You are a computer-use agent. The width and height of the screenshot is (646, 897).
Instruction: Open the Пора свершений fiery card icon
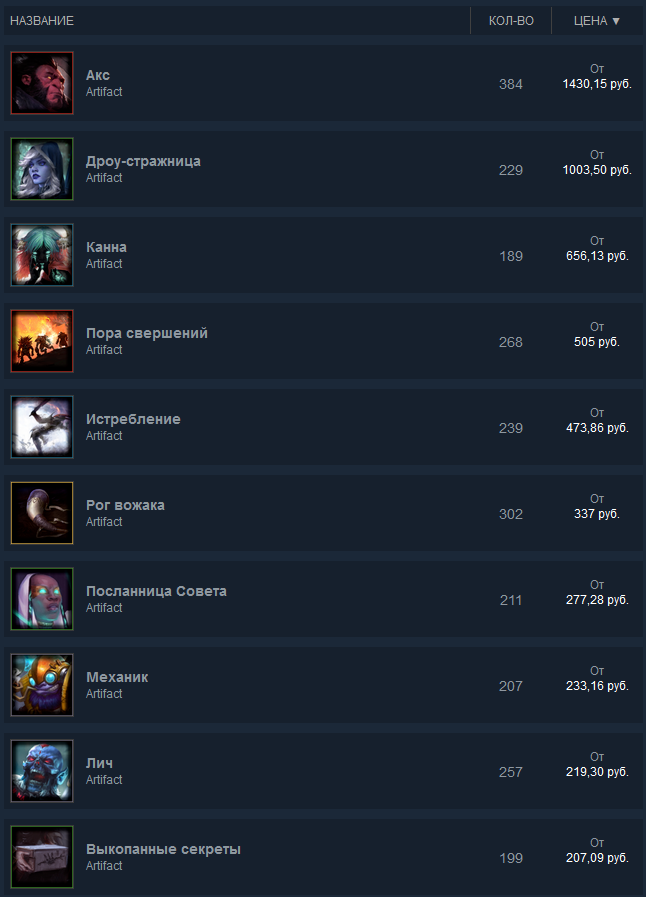42,341
